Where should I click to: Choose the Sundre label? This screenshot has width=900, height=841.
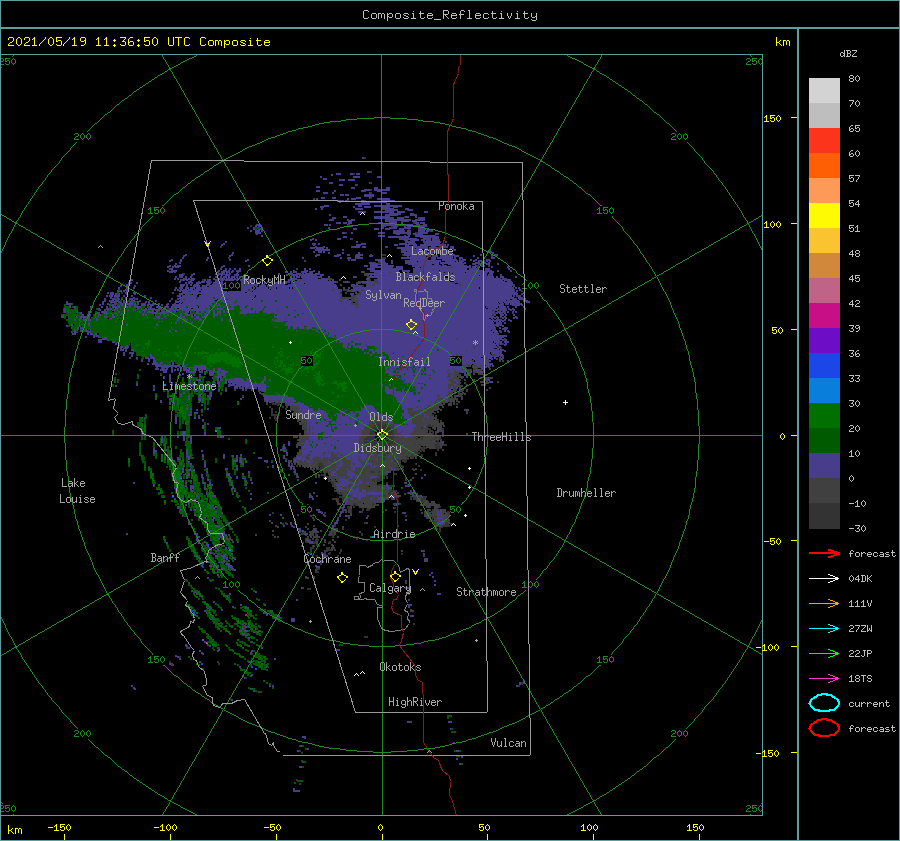pos(304,414)
